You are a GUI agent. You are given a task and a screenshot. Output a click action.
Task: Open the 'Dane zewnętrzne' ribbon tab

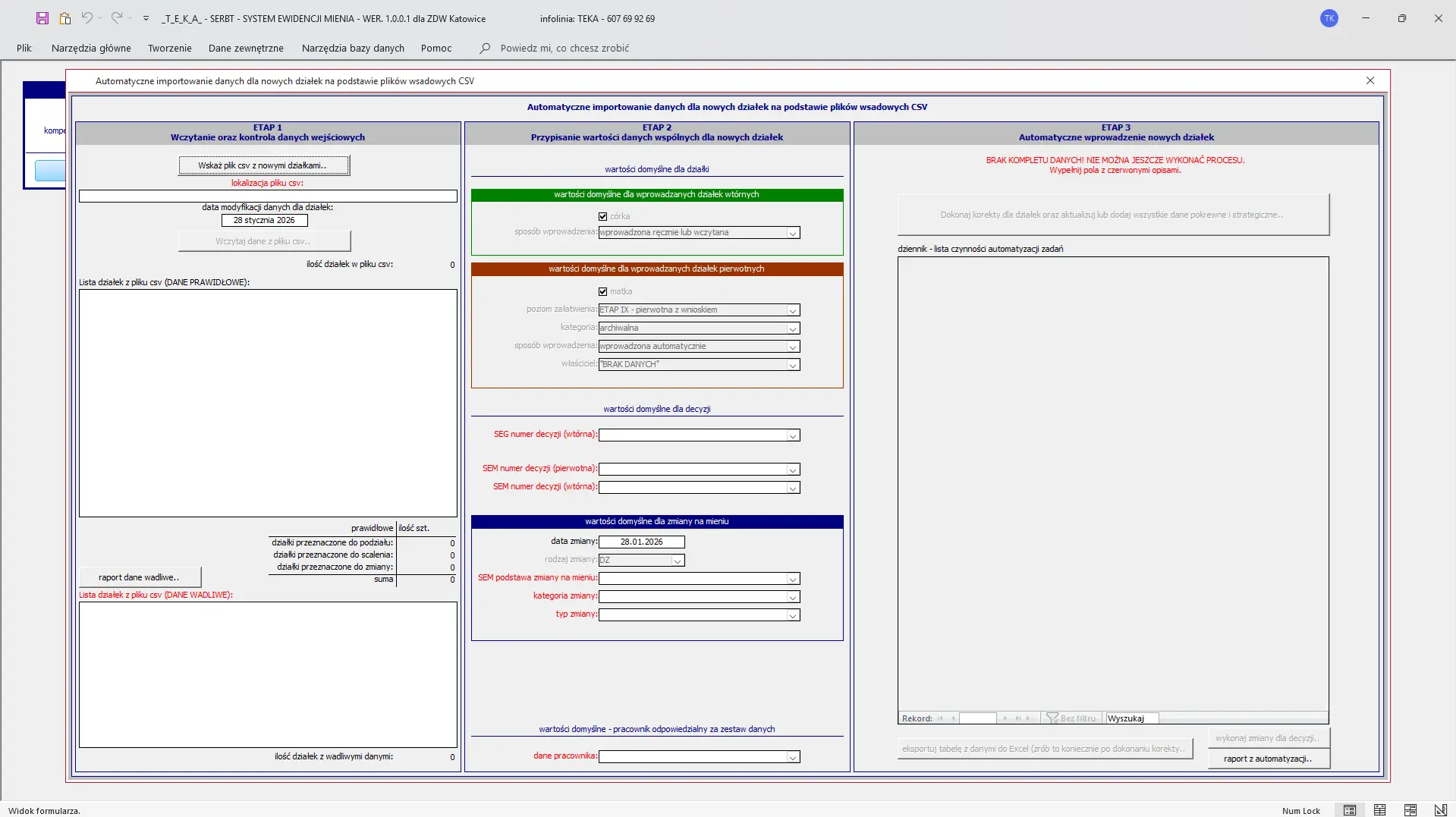click(246, 48)
